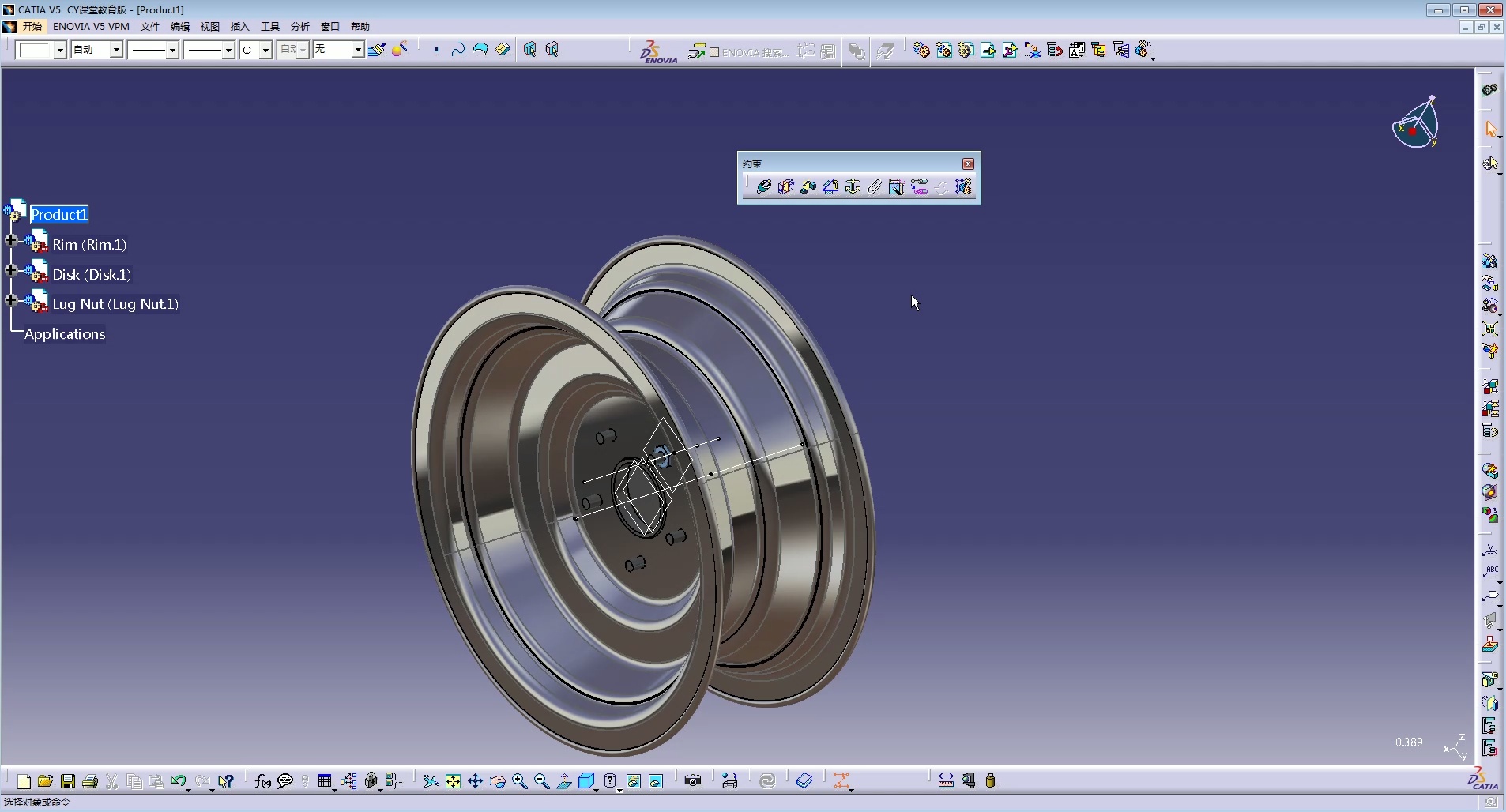Select the Angle Constraint tool

tap(830, 186)
